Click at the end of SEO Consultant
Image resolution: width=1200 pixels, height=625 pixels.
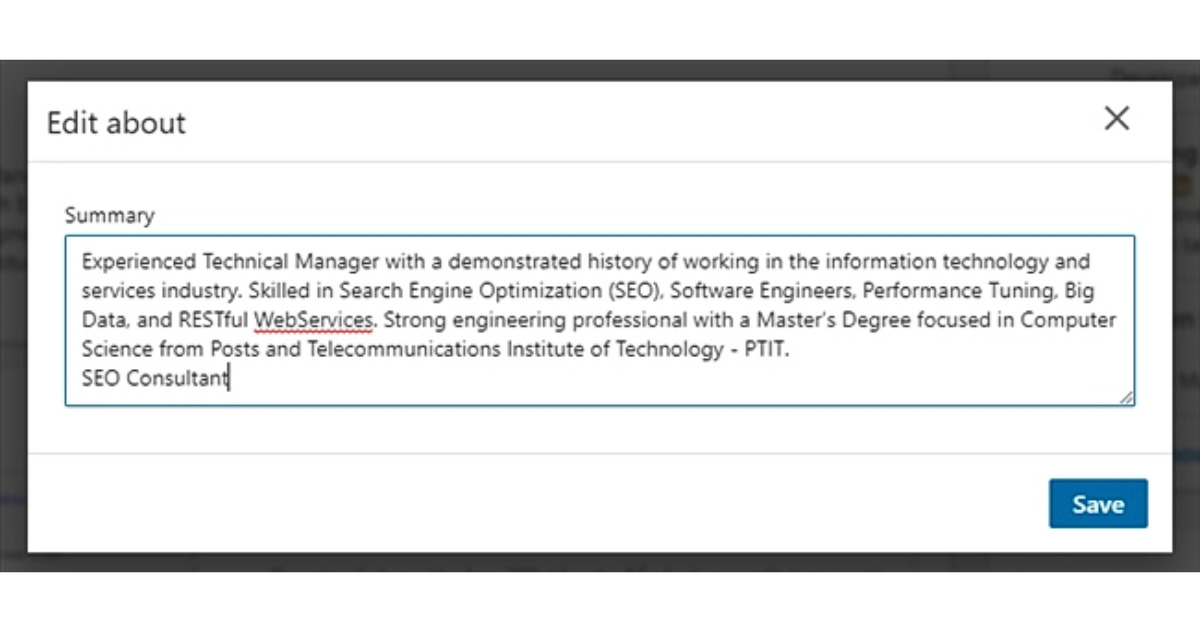(x=229, y=379)
